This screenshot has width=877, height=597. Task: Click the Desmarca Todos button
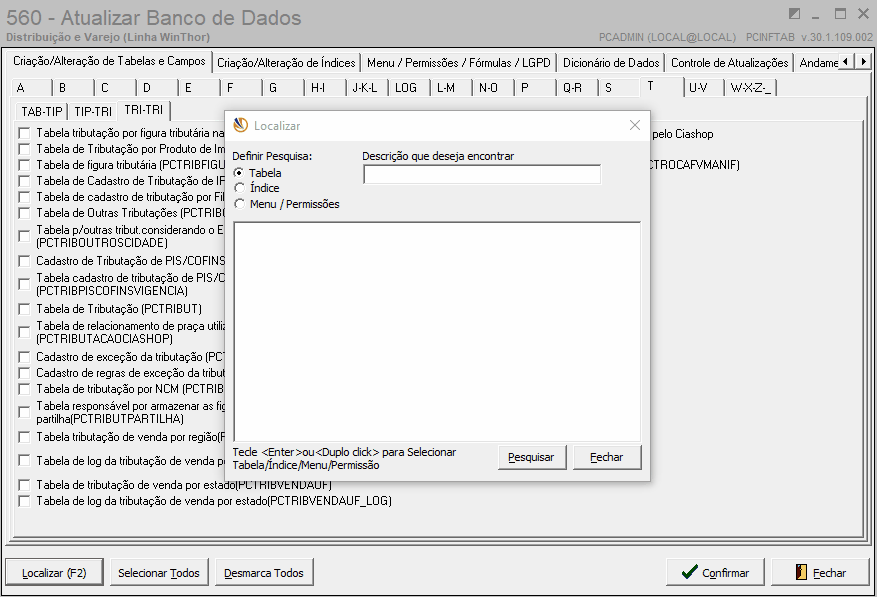[x=264, y=573]
